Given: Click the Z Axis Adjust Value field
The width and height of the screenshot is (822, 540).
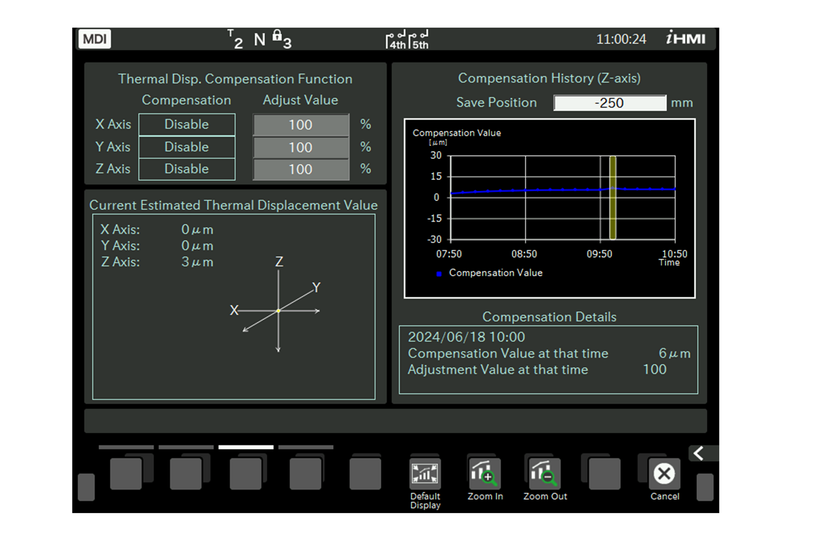Looking at the screenshot, I should pos(301,169).
